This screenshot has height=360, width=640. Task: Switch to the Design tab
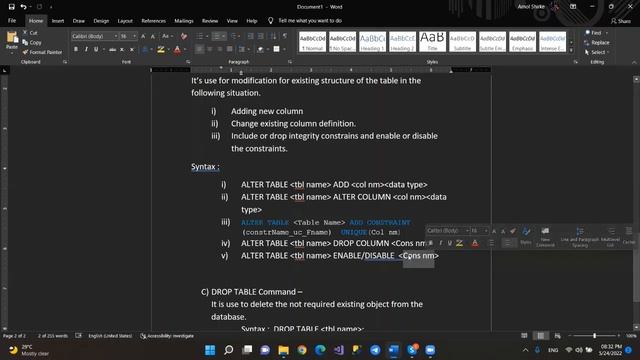coord(101,21)
